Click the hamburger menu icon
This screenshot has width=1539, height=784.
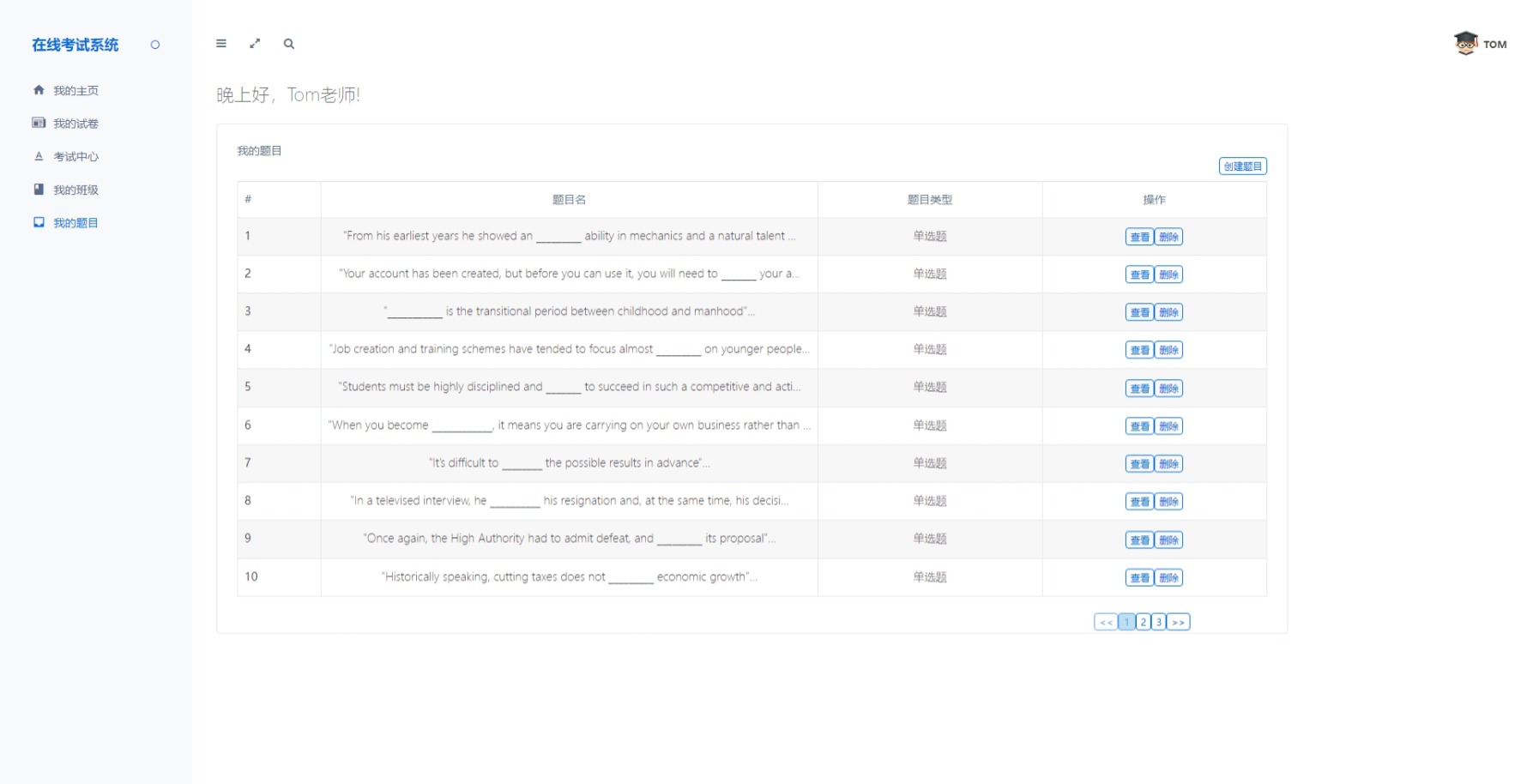click(x=221, y=44)
